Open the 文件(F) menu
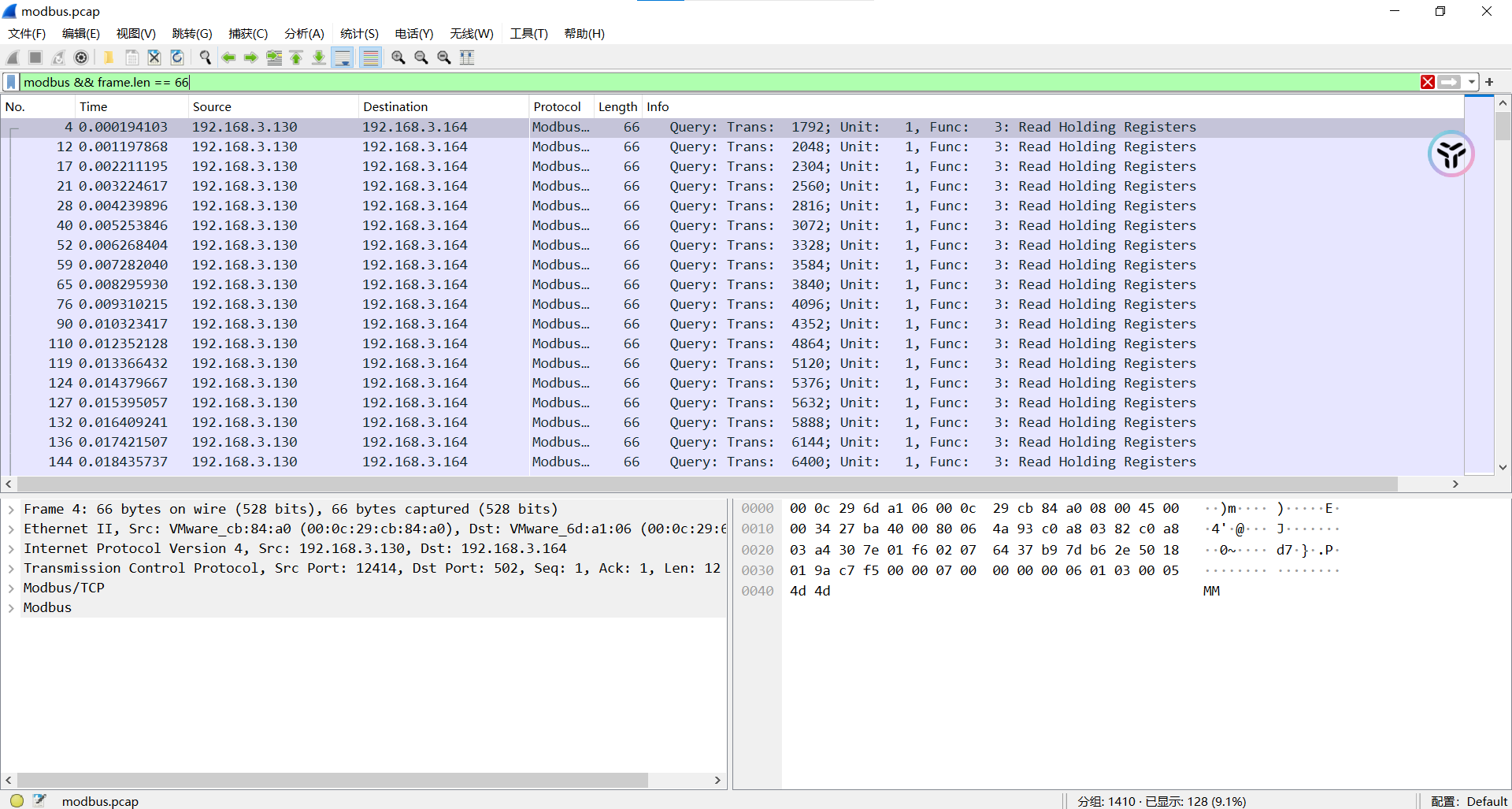Image resolution: width=1512 pixels, height=809 pixels. coord(27,34)
